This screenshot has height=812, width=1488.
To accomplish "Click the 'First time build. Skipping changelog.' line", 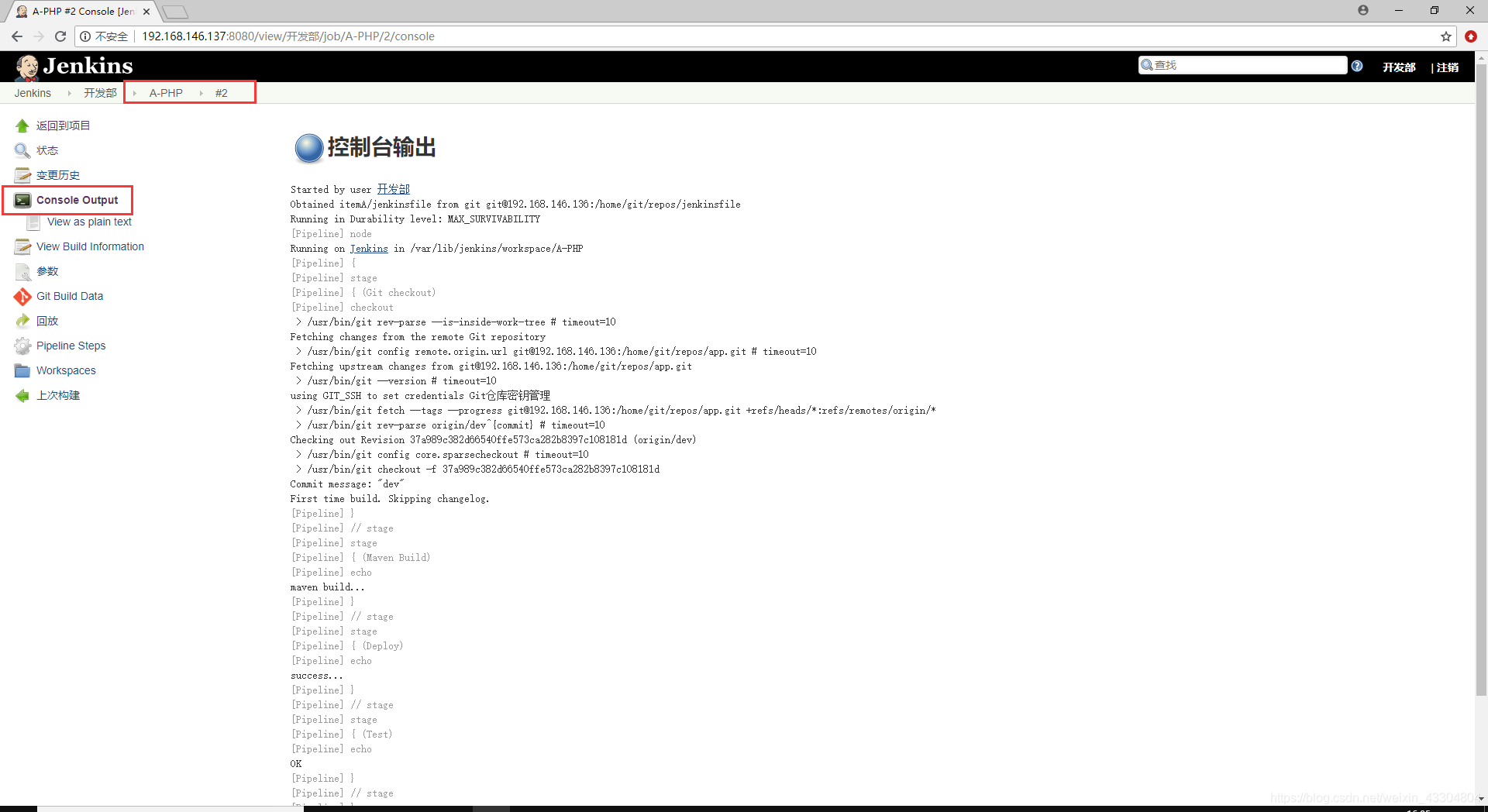I will (x=390, y=499).
